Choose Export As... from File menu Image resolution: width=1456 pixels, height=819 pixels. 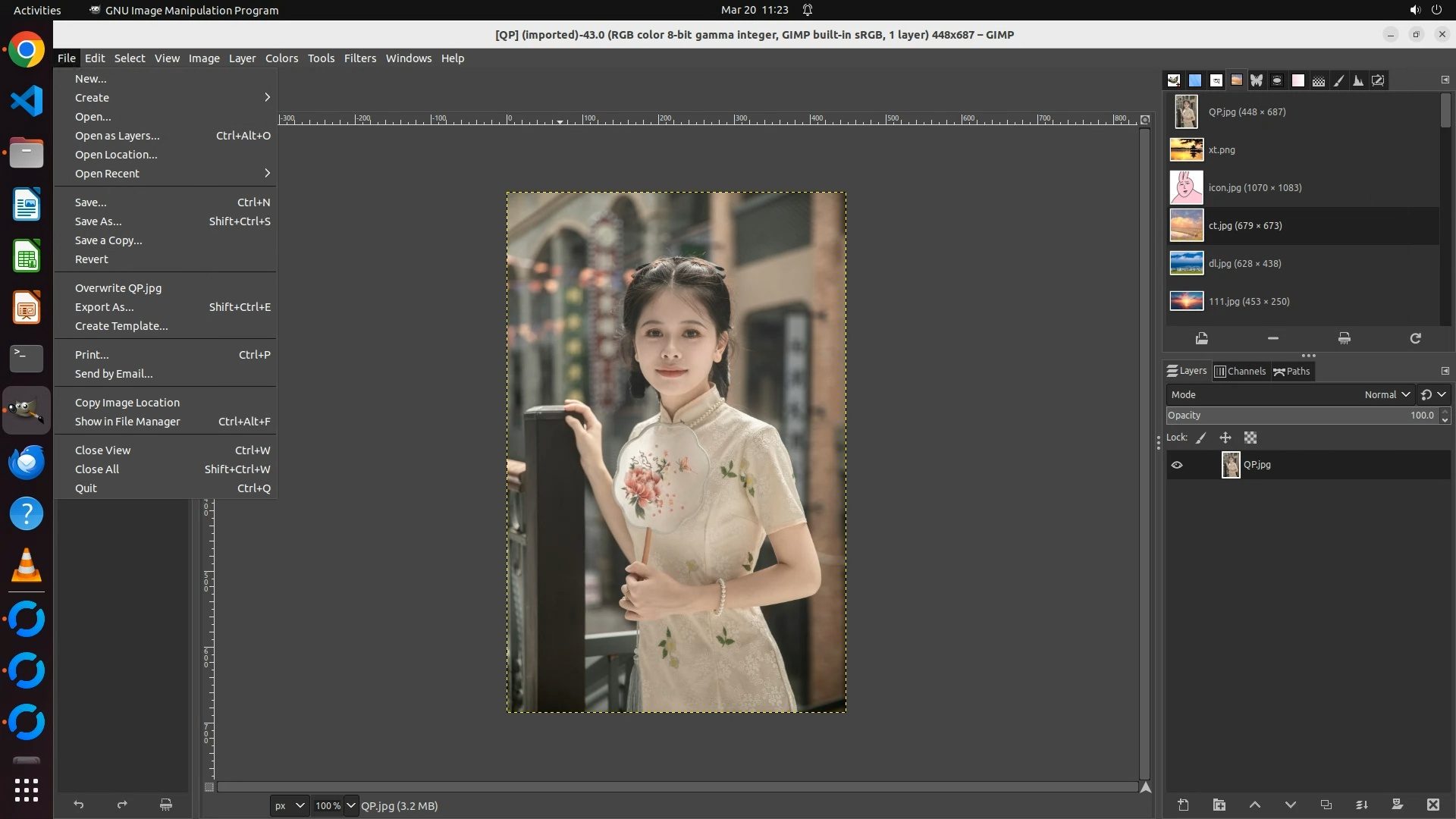105,307
